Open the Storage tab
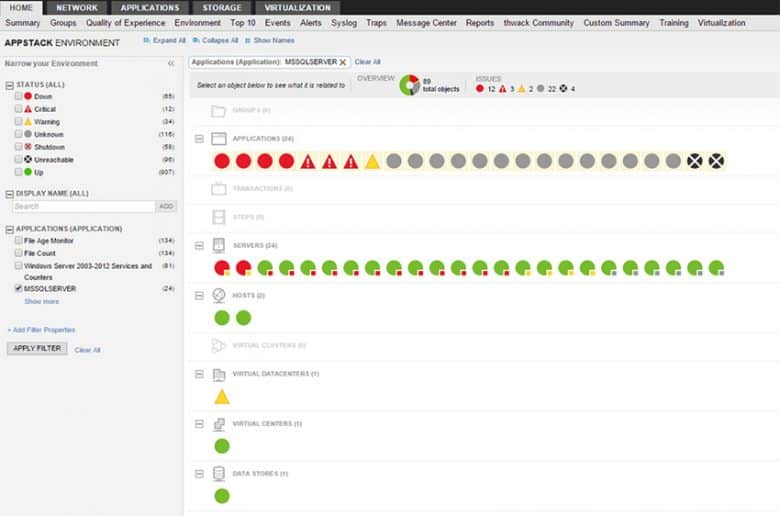The width and height of the screenshot is (780, 516). pos(222,7)
